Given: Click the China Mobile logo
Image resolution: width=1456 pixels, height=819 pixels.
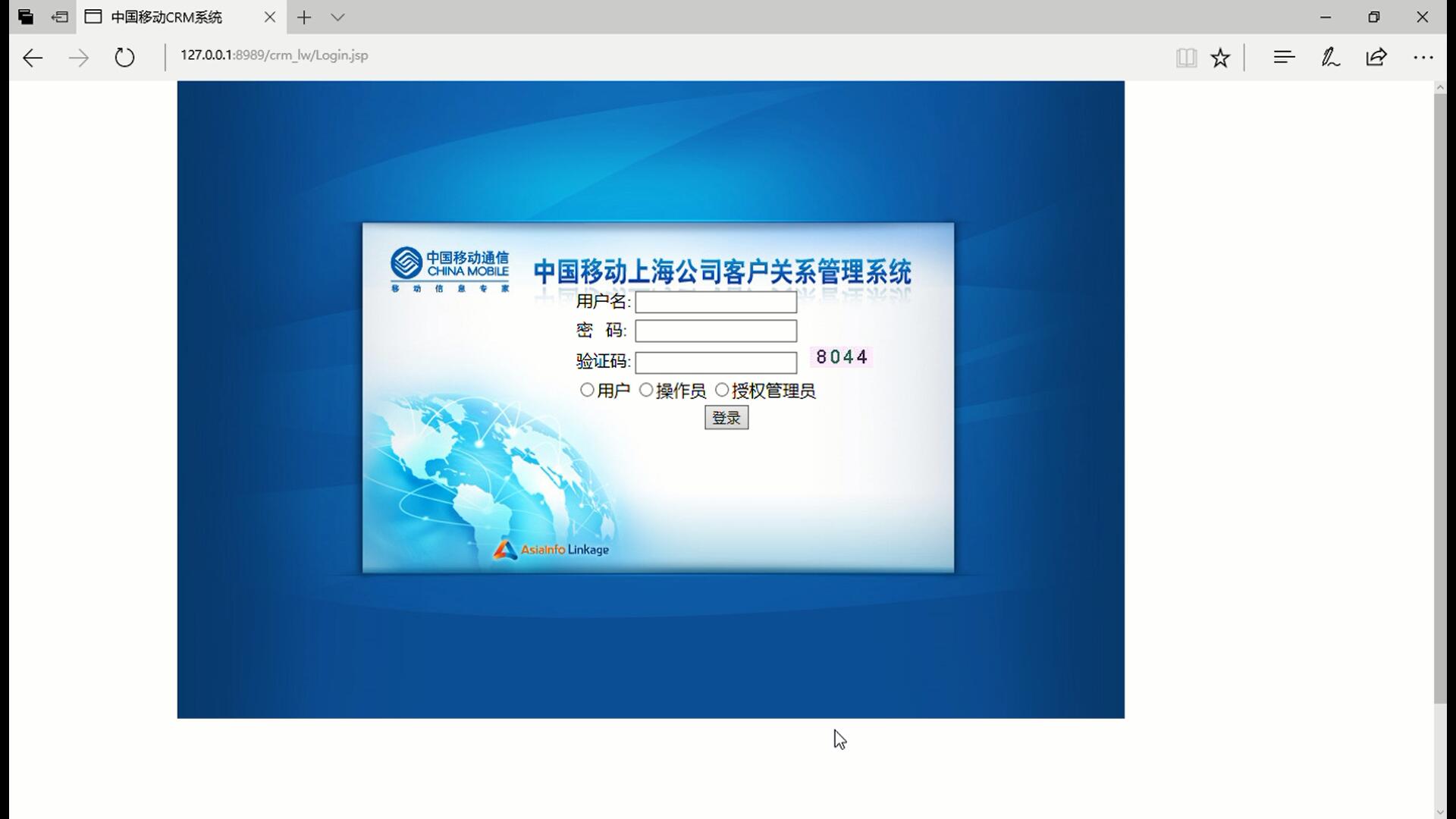Looking at the screenshot, I should 450,269.
